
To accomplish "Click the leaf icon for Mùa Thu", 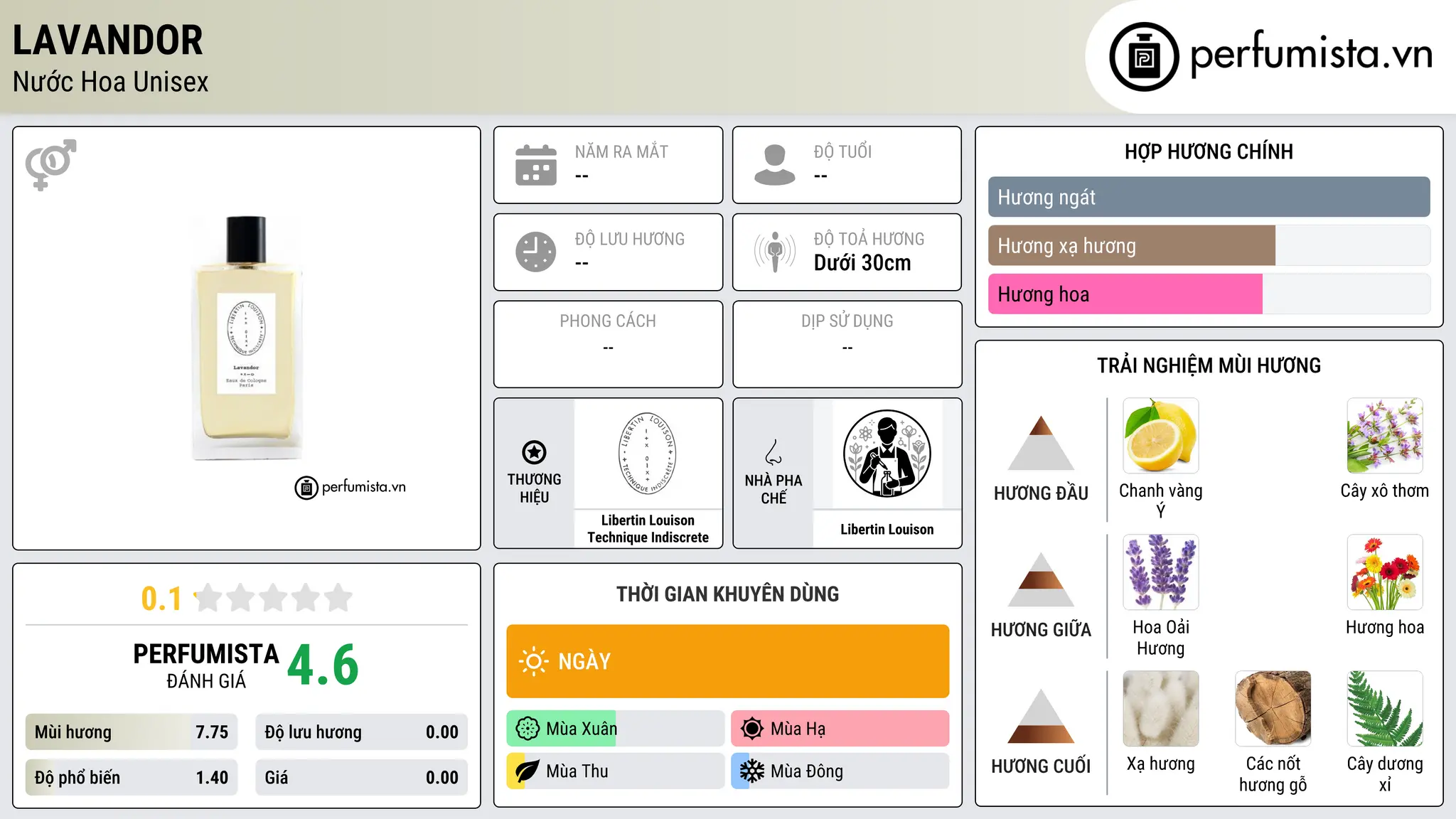I will [x=528, y=771].
